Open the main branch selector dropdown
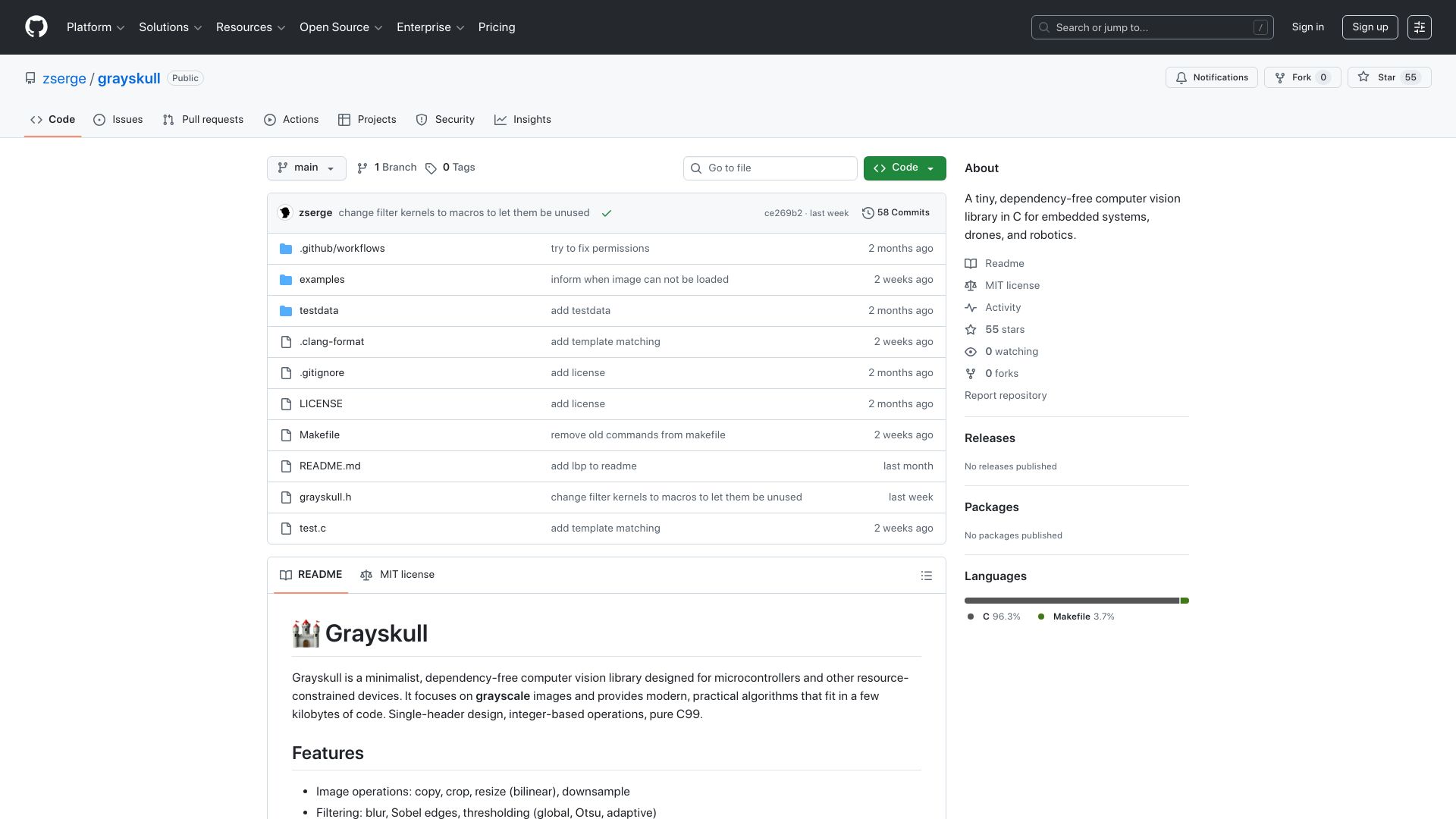The width and height of the screenshot is (1456, 819). coord(306,168)
